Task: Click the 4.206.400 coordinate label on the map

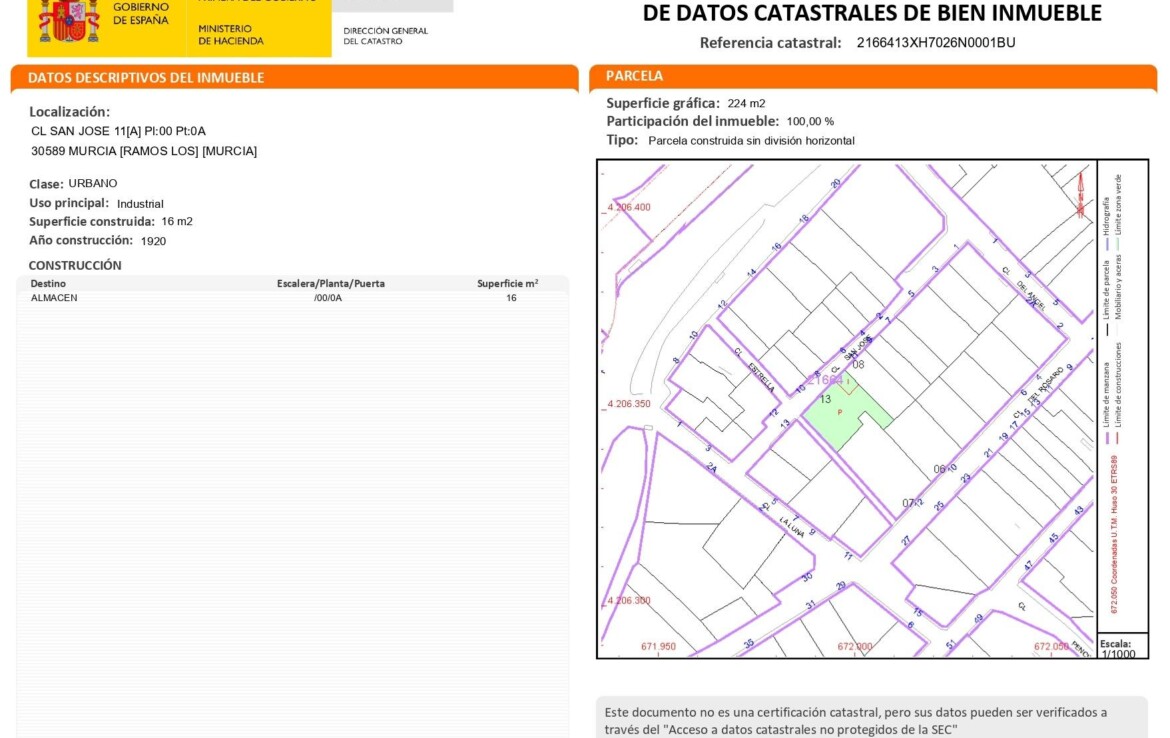Action: (629, 207)
